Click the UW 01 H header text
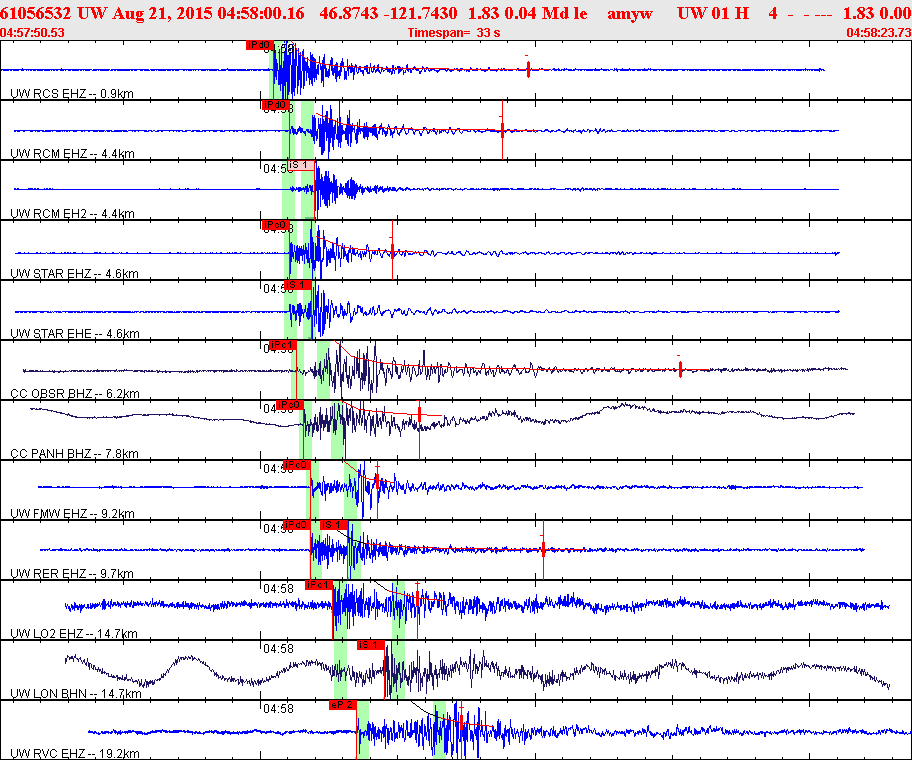The height and width of the screenshot is (760, 912). pyautogui.click(x=713, y=13)
